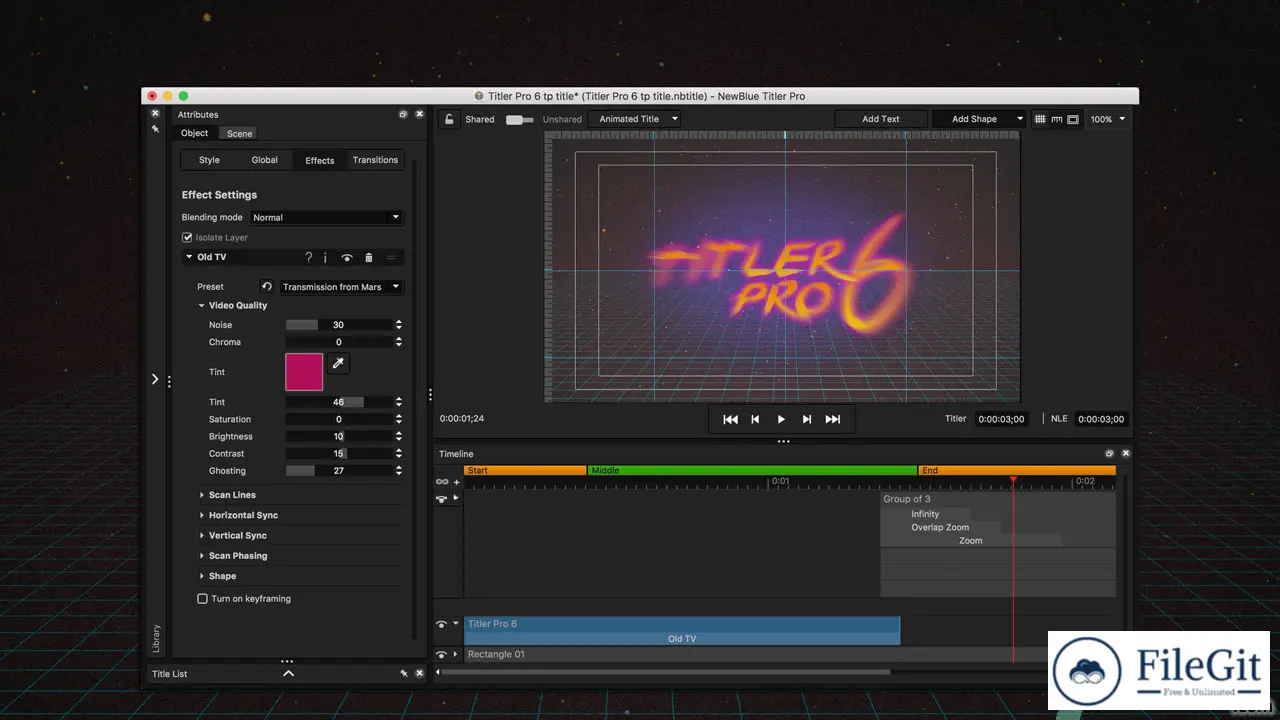This screenshot has width=1280, height=720.
Task: Click the Chroma value field
Action: click(x=339, y=342)
